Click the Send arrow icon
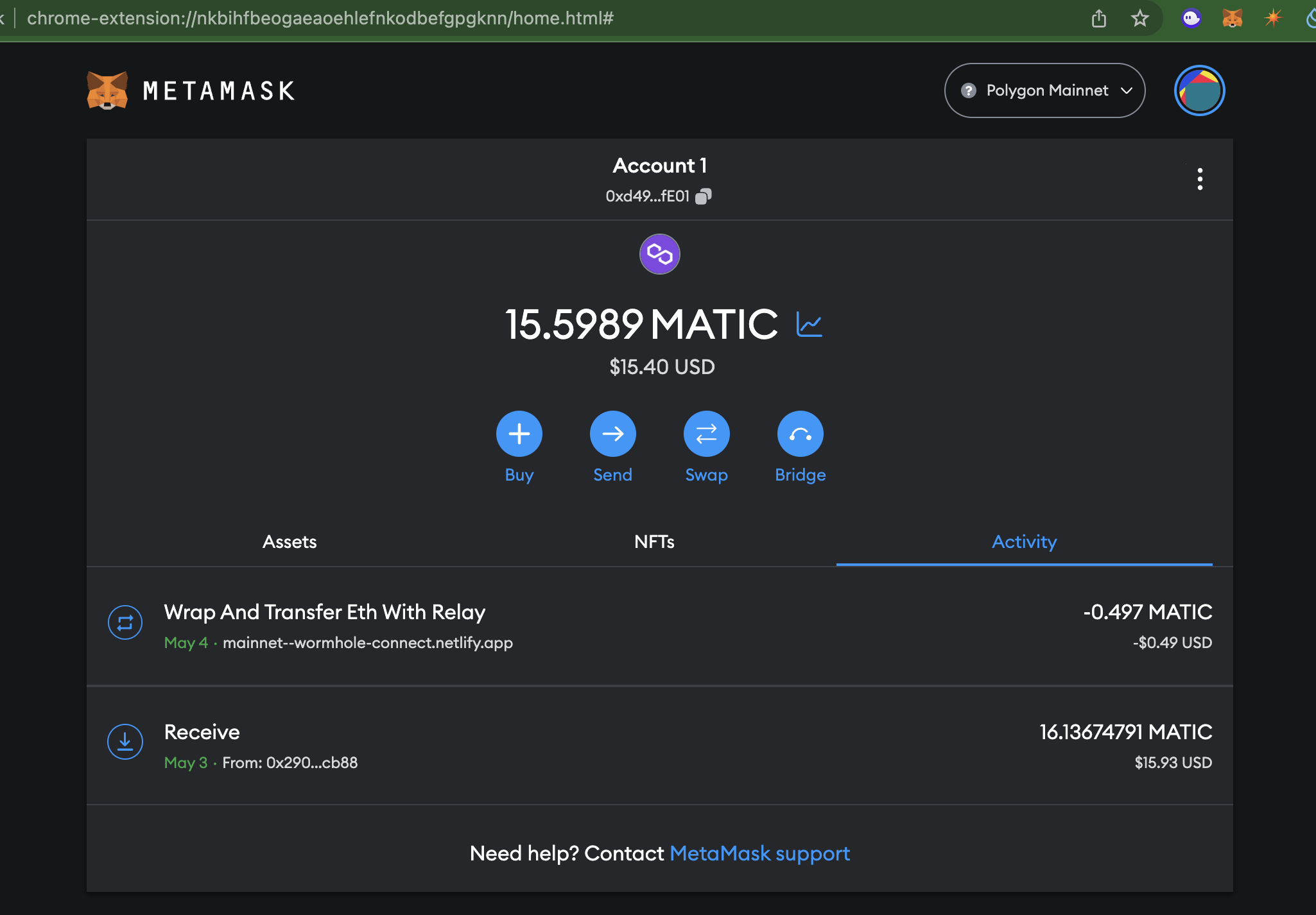Image resolution: width=1316 pixels, height=915 pixels. [x=612, y=434]
